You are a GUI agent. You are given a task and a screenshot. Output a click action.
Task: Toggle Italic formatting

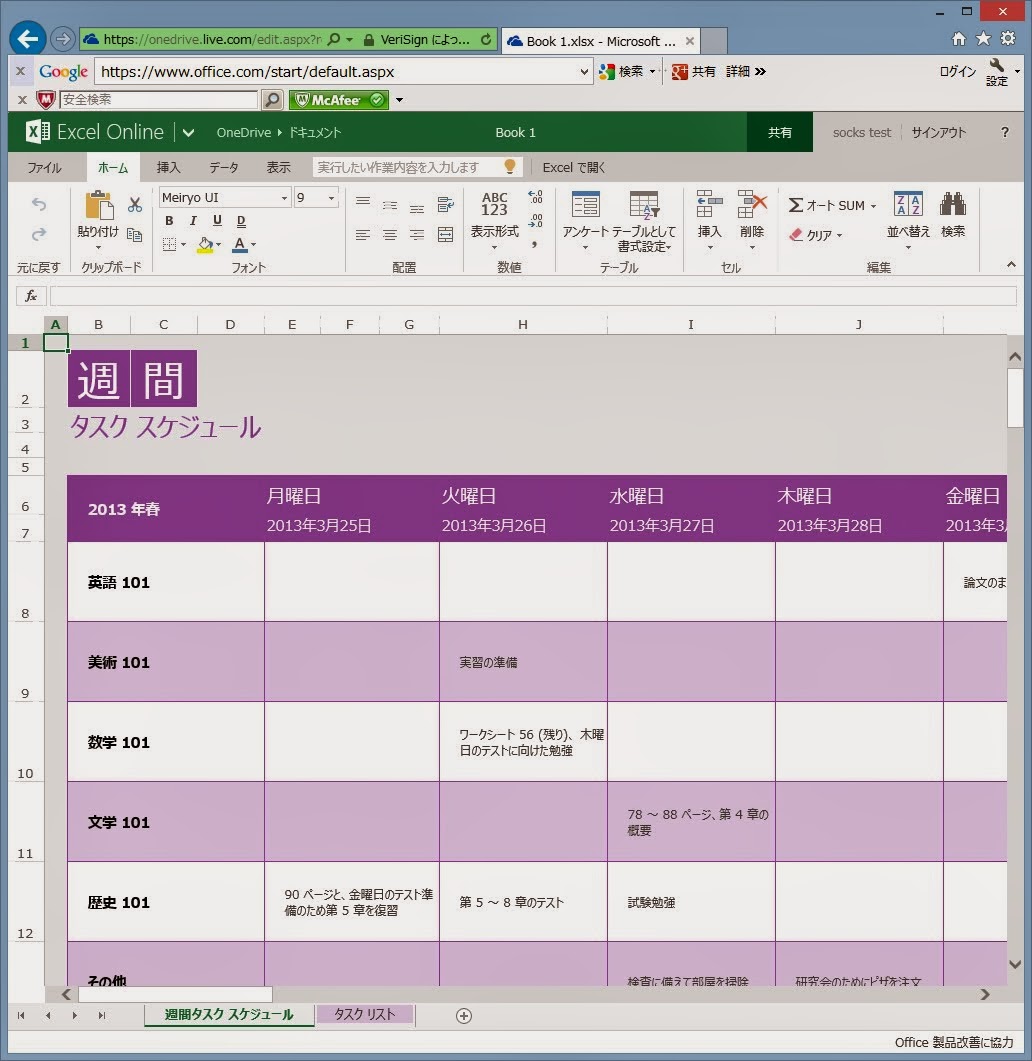(x=193, y=221)
